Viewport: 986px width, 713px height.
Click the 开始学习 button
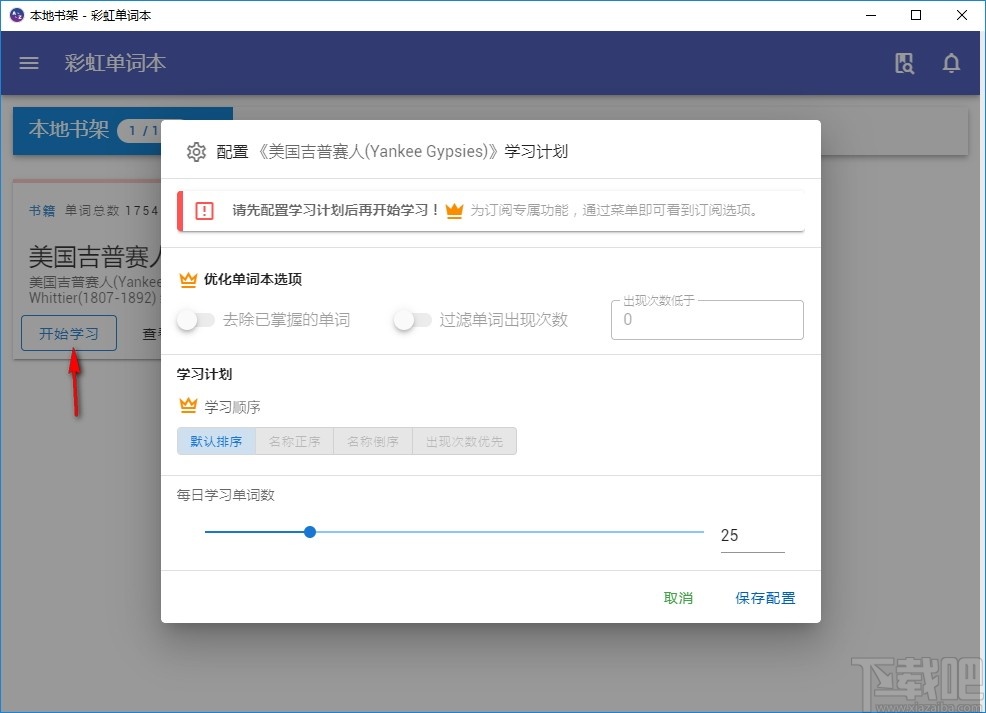point(68,333)
